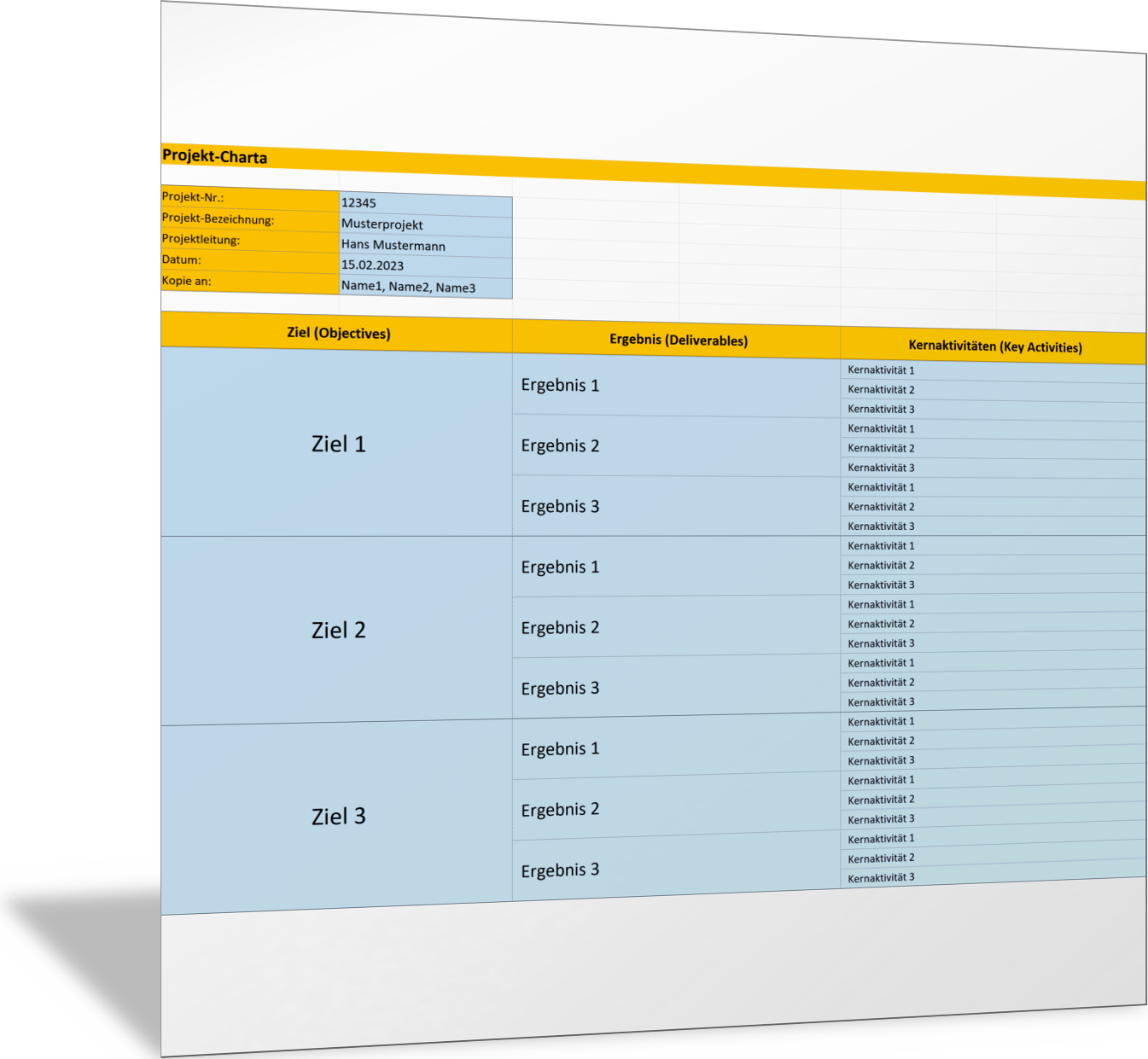
Task: Click the Projekt-Nr.: label cell
Action: (x=250, y=199)
